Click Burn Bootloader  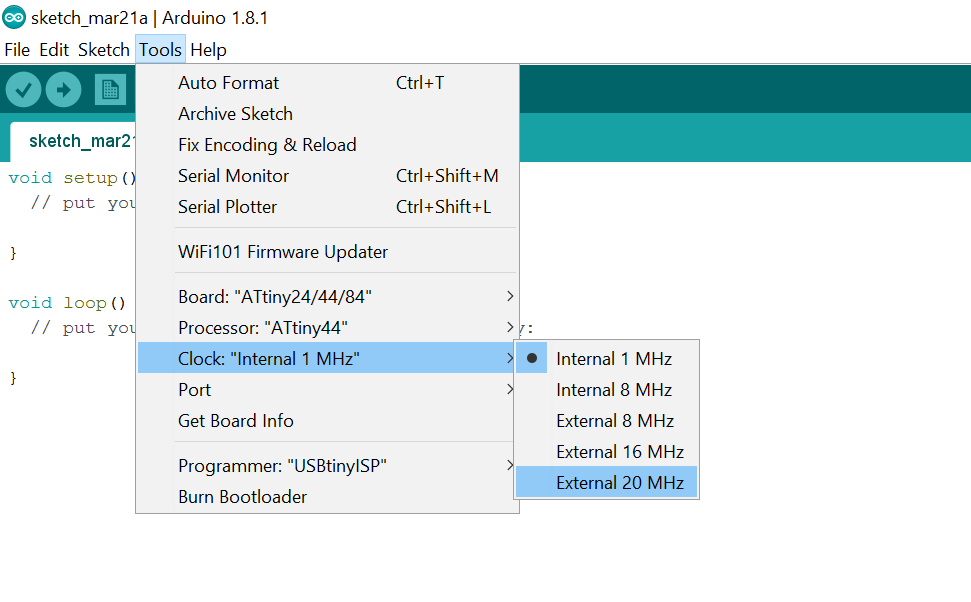click(328, 497)
